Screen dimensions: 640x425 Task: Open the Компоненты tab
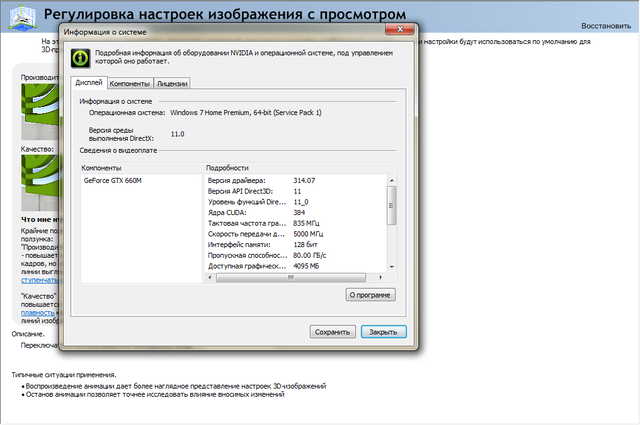click(x=130, y=84)
